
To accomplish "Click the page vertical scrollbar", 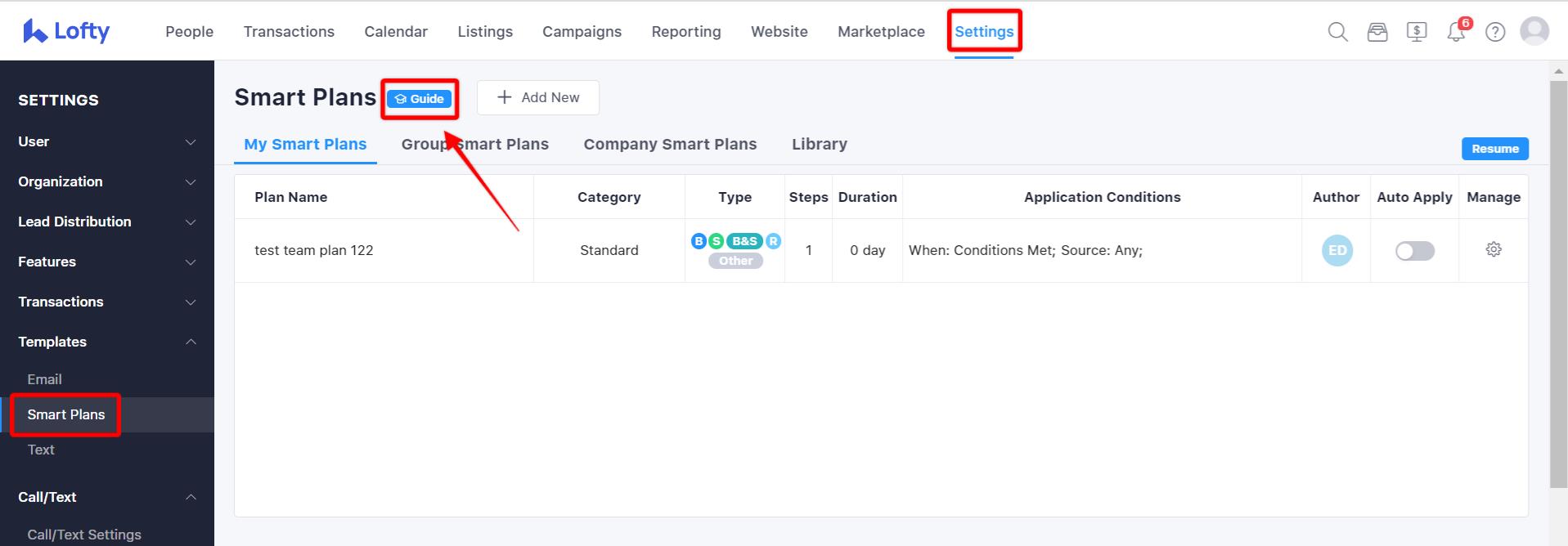I will point(1558,284).
